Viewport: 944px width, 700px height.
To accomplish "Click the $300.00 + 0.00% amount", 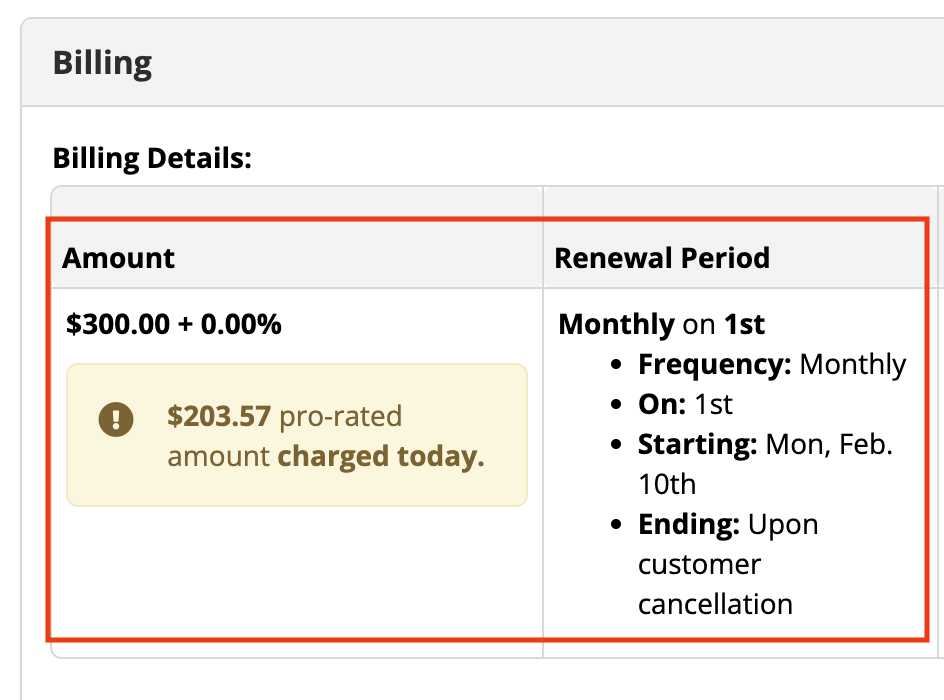I will click(x=173, y=324).
